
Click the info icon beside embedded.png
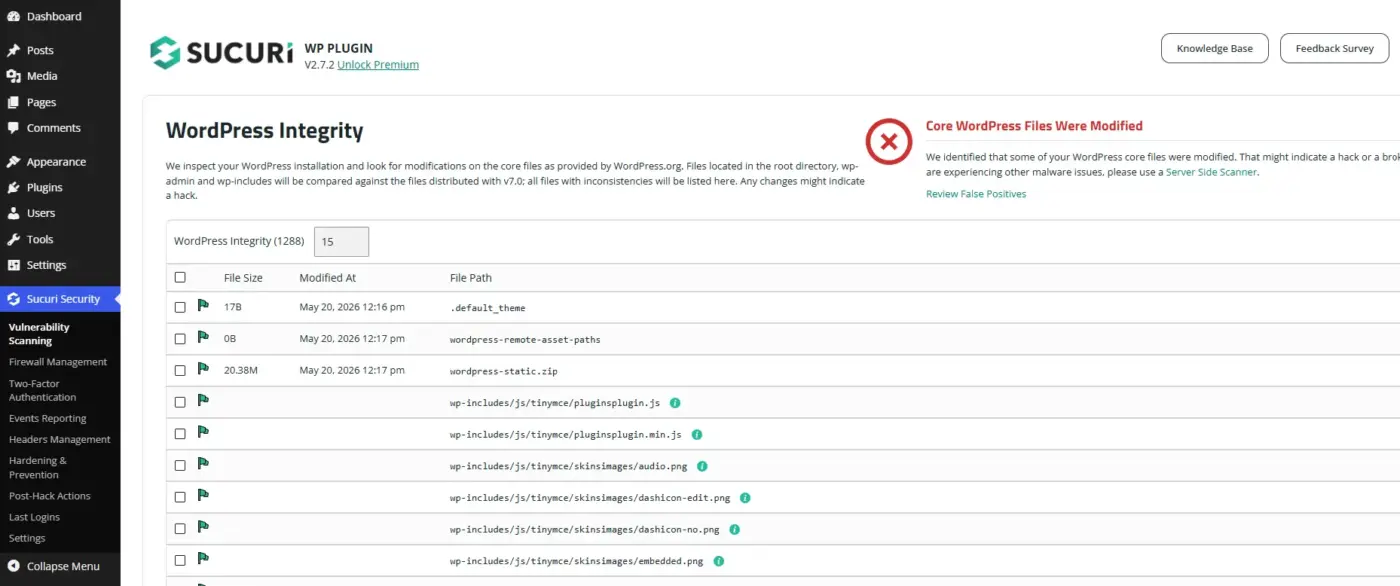tap(718, 561)
